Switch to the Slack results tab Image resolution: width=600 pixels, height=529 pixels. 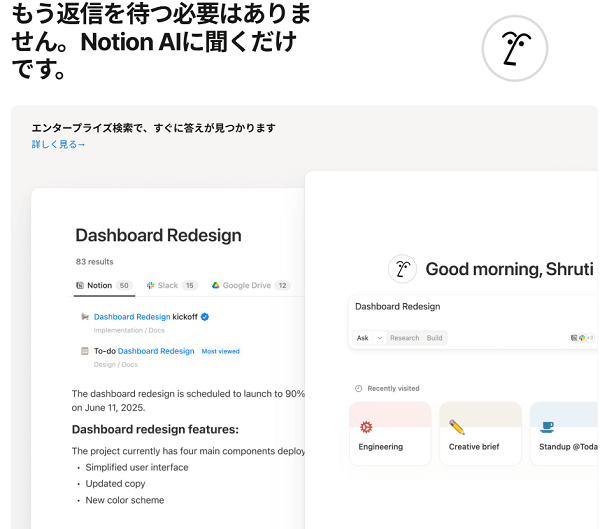172,285
